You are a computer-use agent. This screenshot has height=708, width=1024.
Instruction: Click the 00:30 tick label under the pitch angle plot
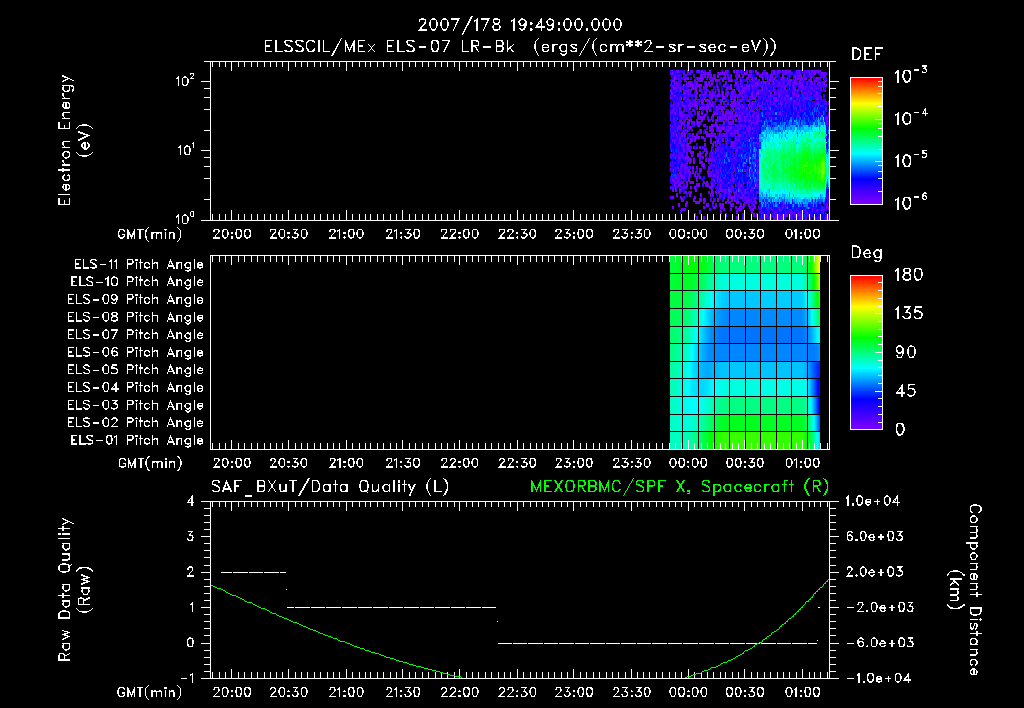click(x=745, y=463)
